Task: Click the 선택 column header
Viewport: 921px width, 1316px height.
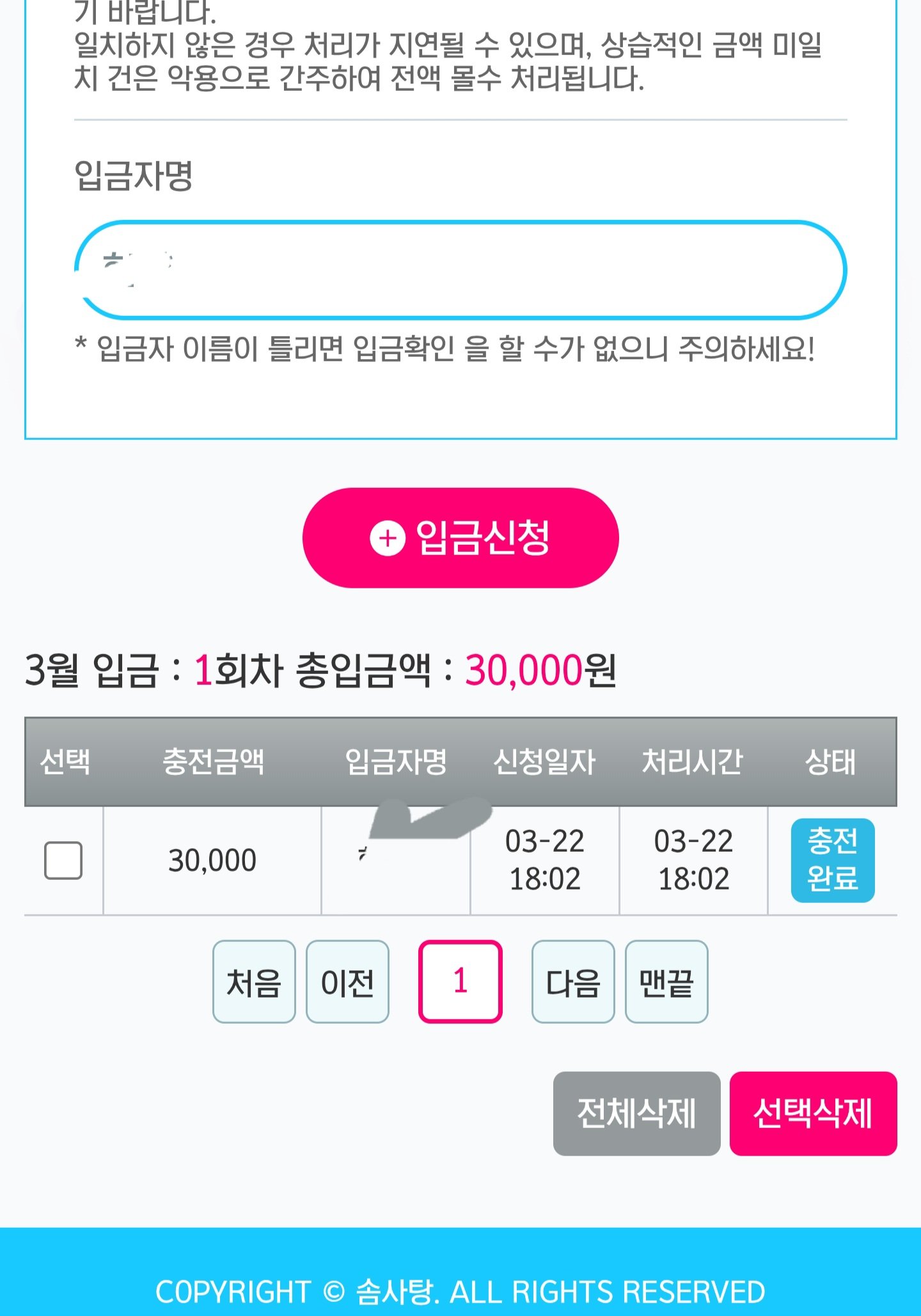Action: [65, 762]
